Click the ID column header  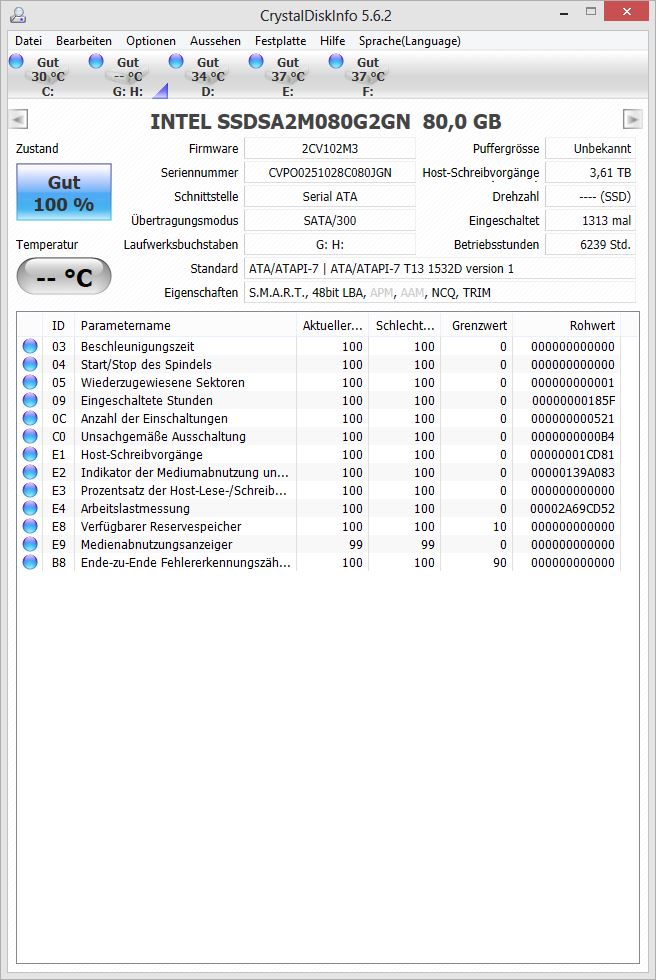(x=58, y=326)
